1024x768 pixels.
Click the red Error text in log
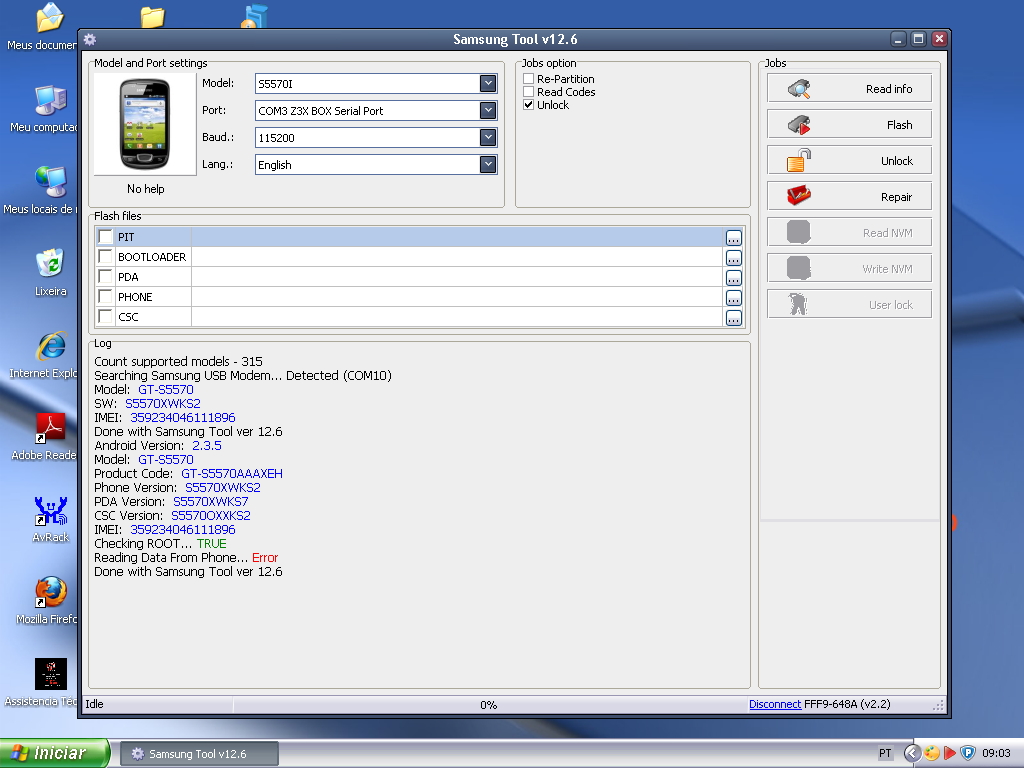coord(264,558)
